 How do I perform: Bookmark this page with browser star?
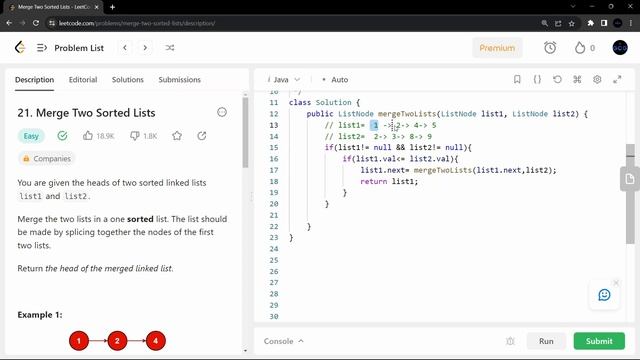[x=571, y=23]
